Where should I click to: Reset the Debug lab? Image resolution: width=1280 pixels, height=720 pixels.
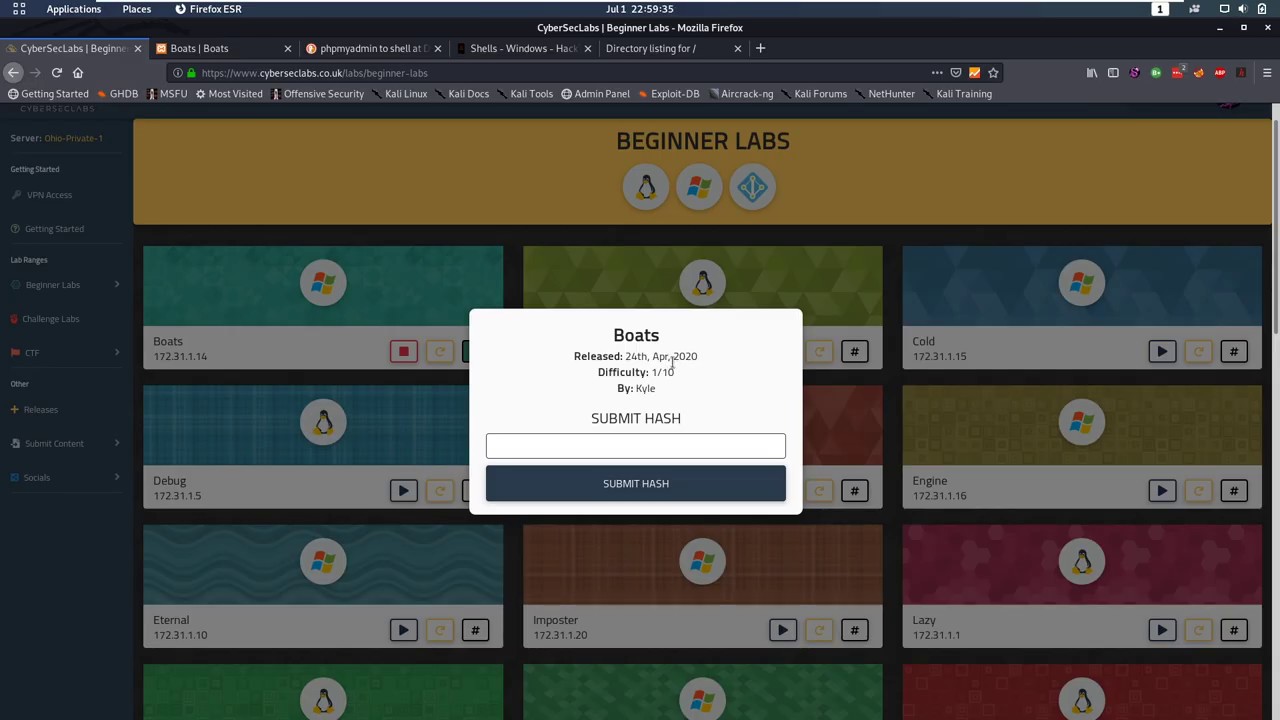[x=440, y=491]
